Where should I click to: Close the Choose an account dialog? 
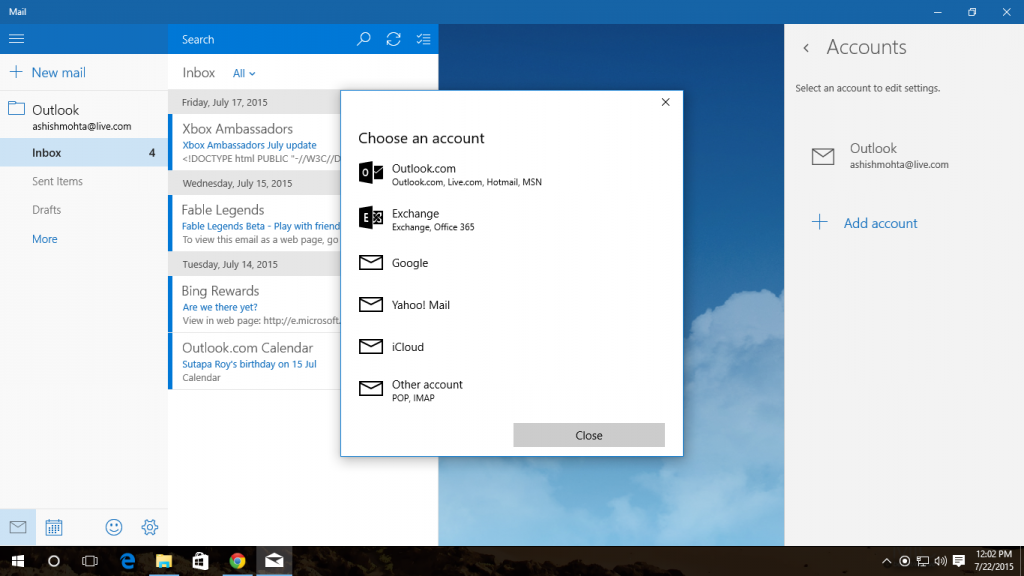(x=588, y=434)
